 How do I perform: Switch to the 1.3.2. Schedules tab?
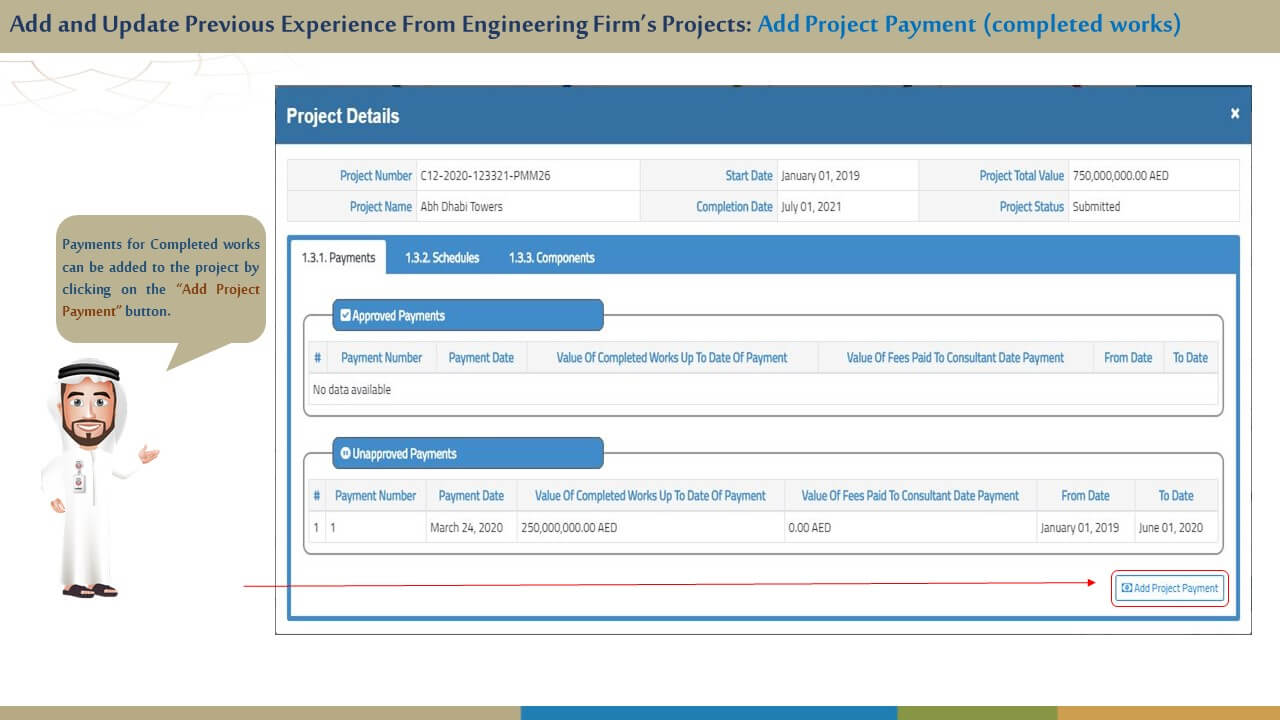click(x=442, y=258)
